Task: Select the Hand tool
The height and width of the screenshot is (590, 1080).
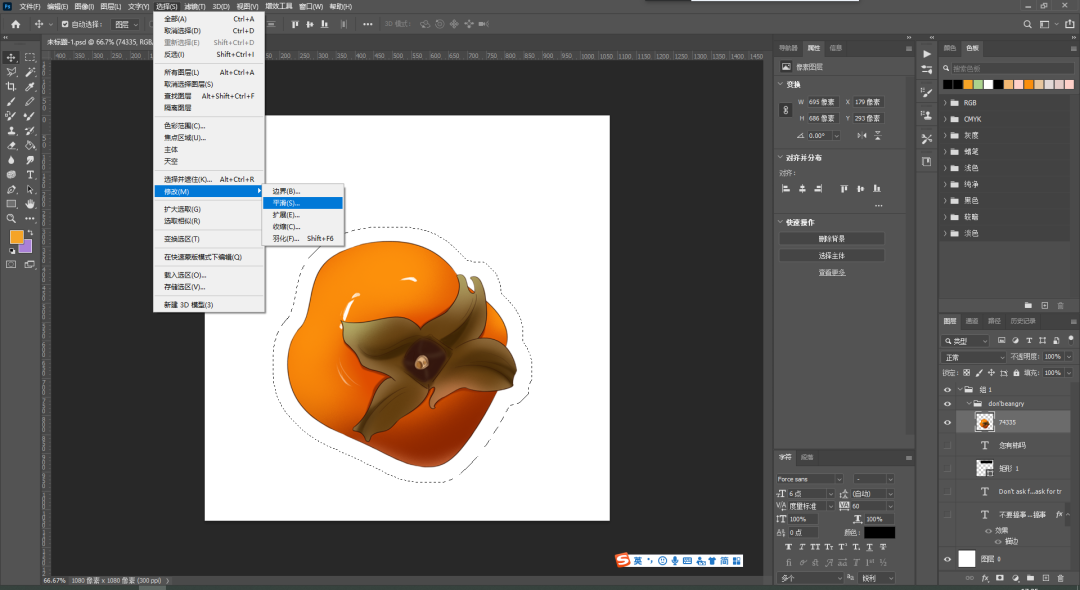Action: point(30,203)
